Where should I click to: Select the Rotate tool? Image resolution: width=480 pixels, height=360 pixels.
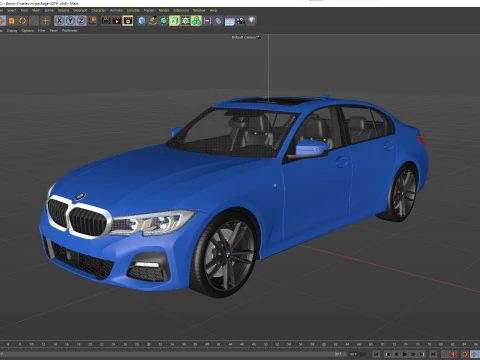pyautogui.click(x=22, y=21)
